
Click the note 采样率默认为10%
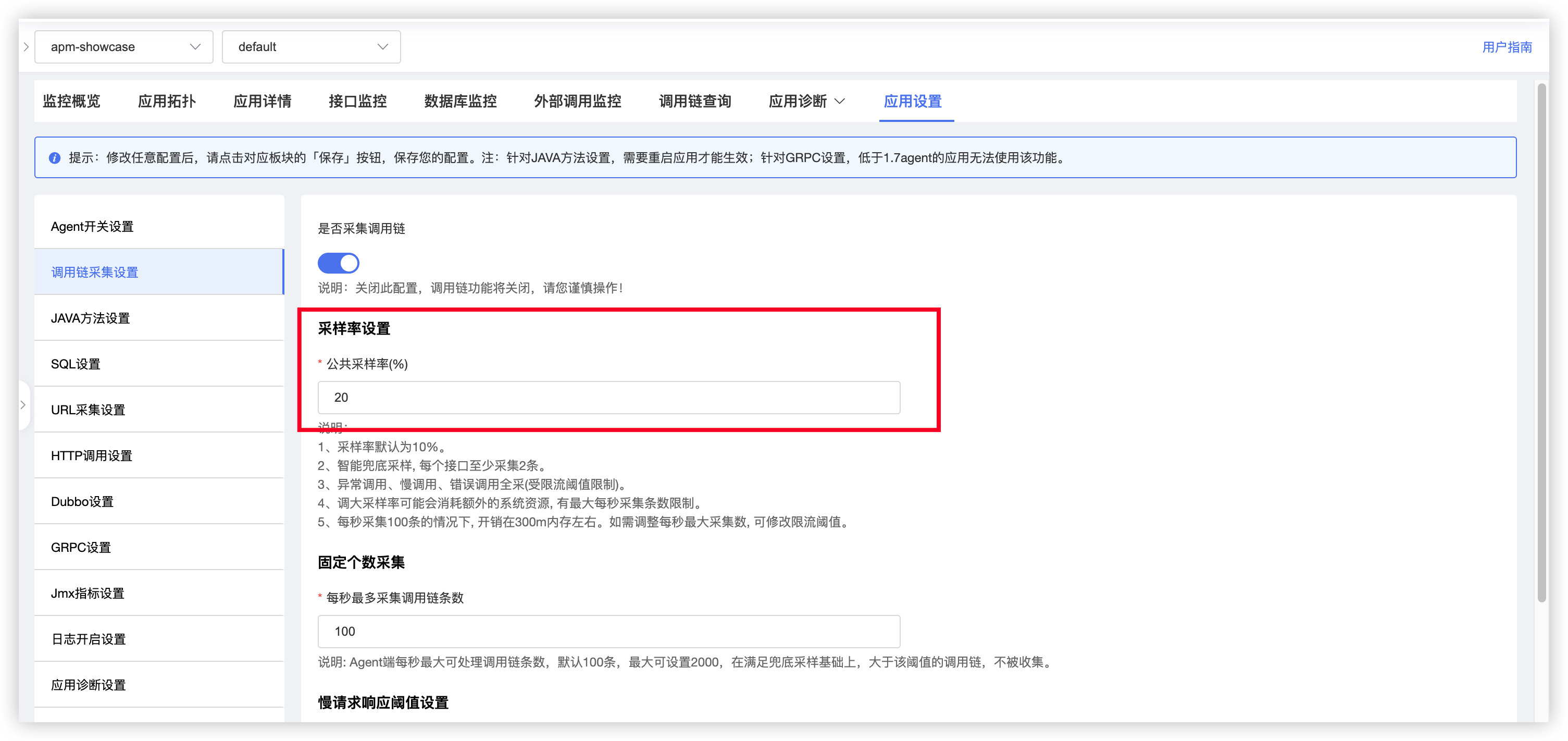click(383, 447)
